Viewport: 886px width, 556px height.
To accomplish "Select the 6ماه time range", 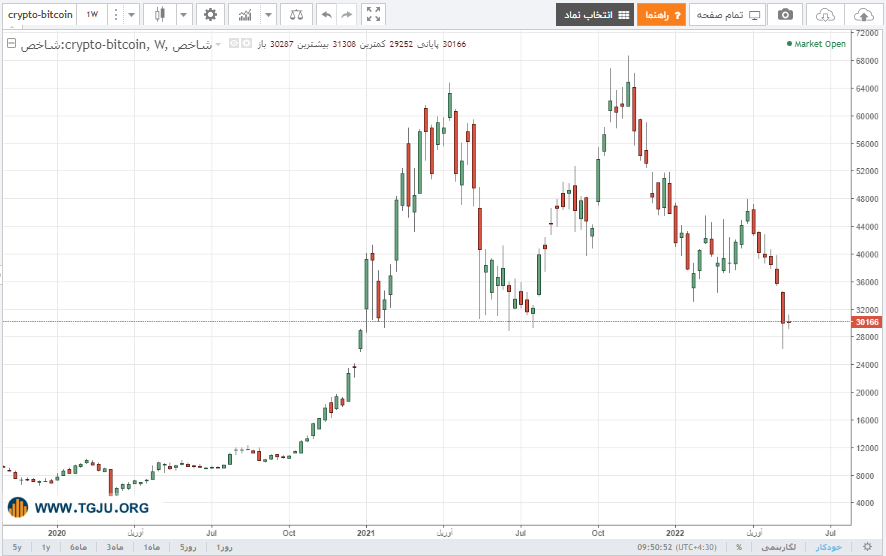I will coord(78,547).
